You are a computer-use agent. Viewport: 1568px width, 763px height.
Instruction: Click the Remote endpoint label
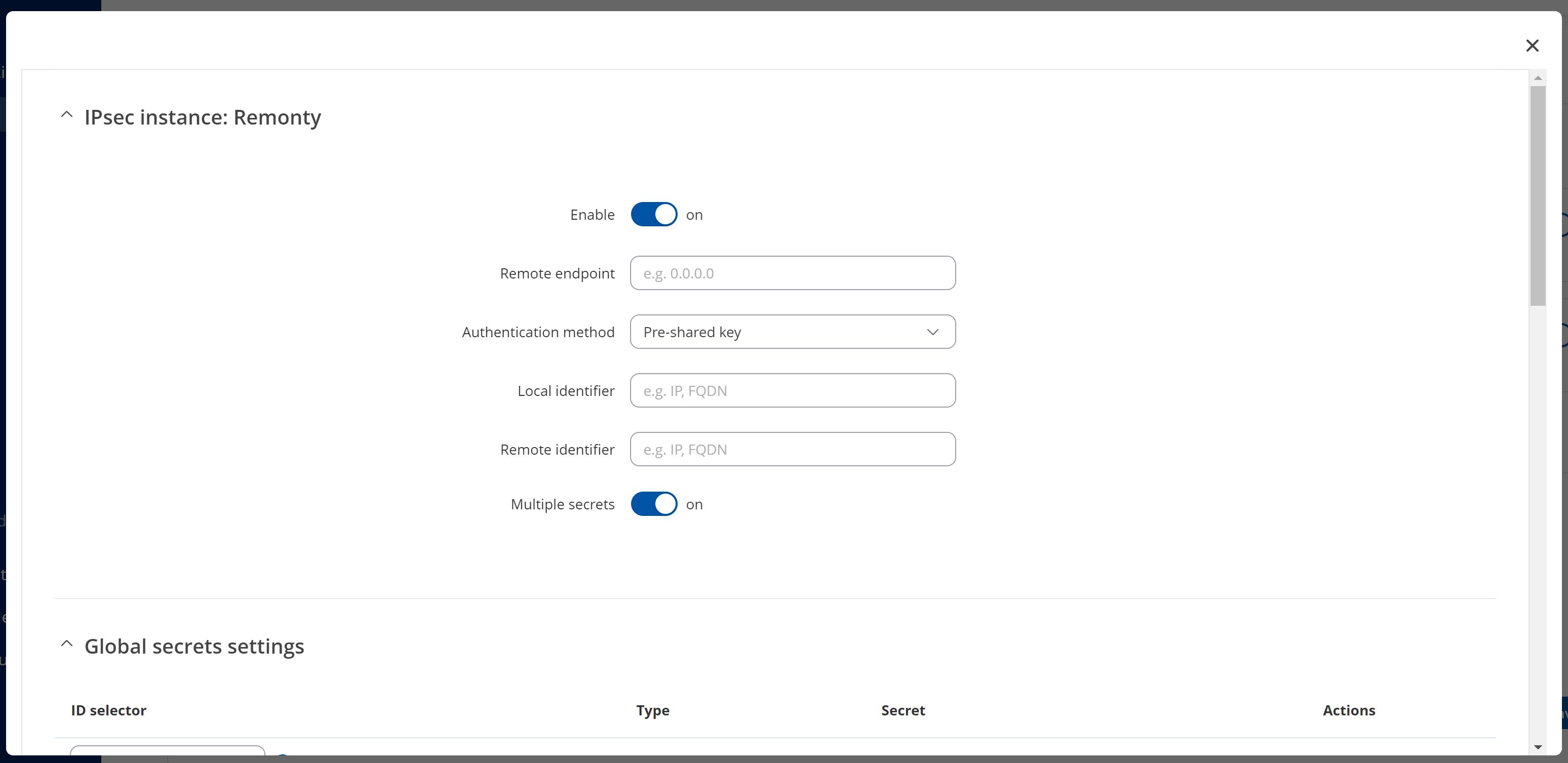tap(557, 274)
